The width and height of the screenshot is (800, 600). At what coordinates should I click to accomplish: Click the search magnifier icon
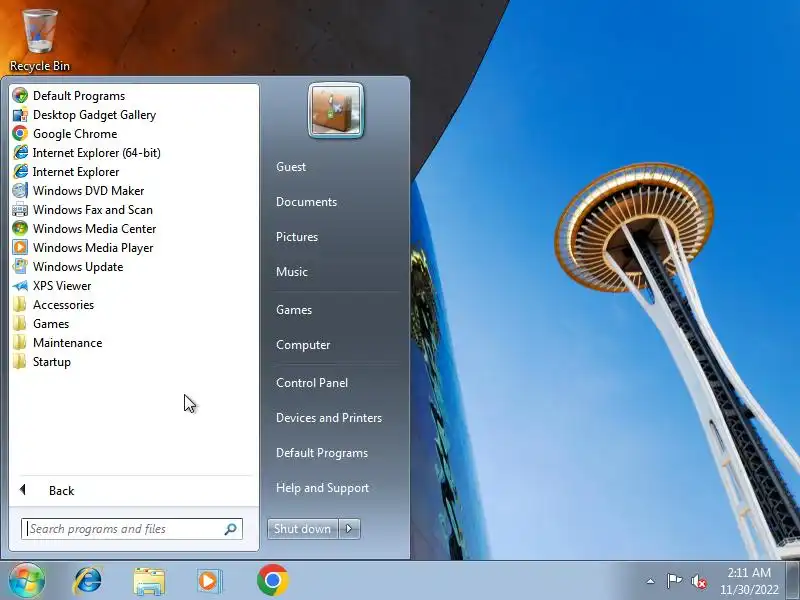coord(231,529)
